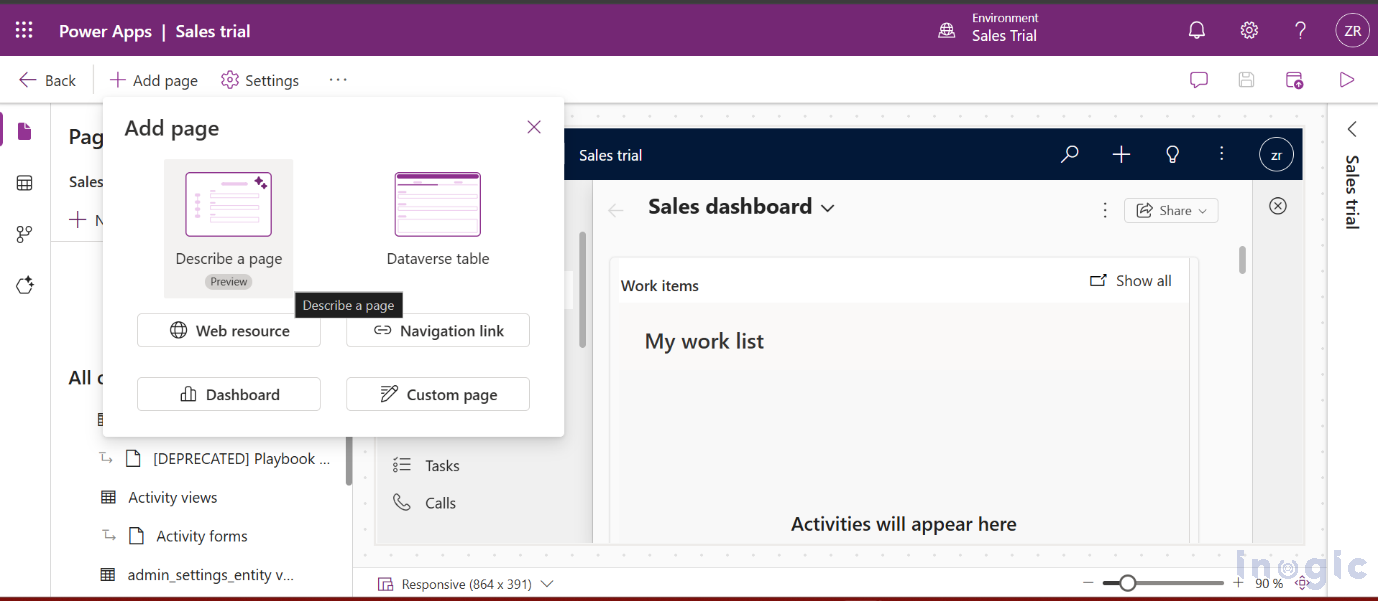
Task: Open the Data table icon in the left rail
Action: (24, 182)
